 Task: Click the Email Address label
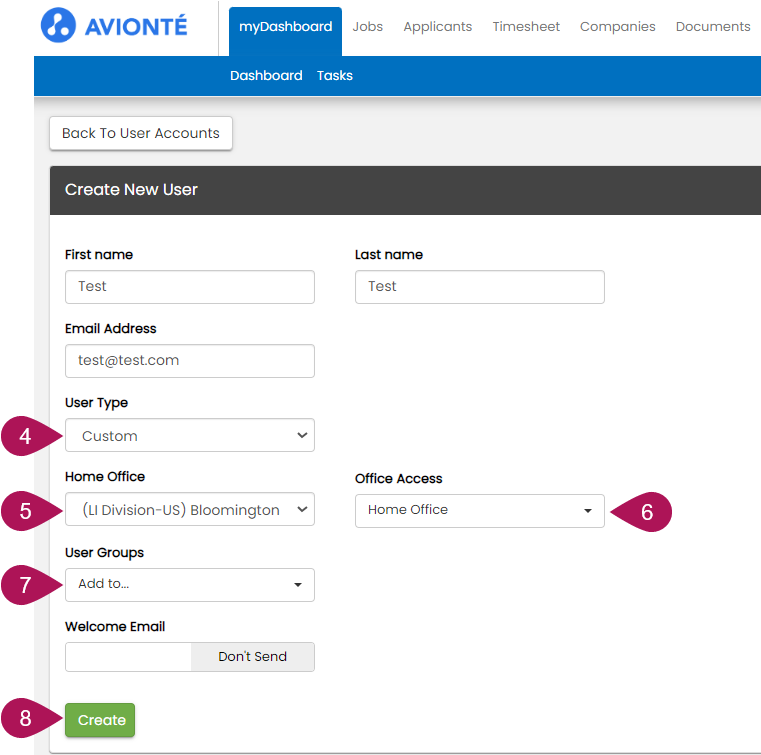coord(111,328)
